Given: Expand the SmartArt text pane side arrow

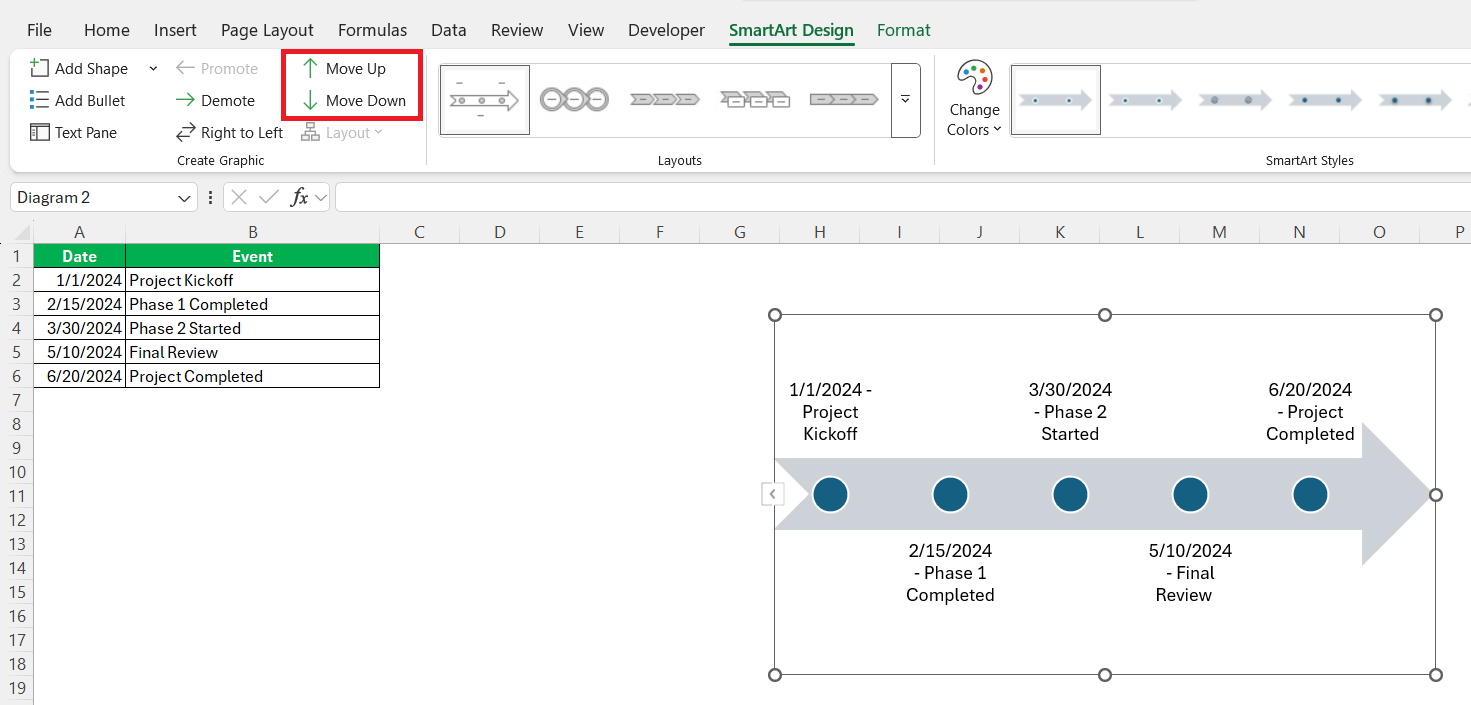Looking at the screenshot, I should pos(773,494).
